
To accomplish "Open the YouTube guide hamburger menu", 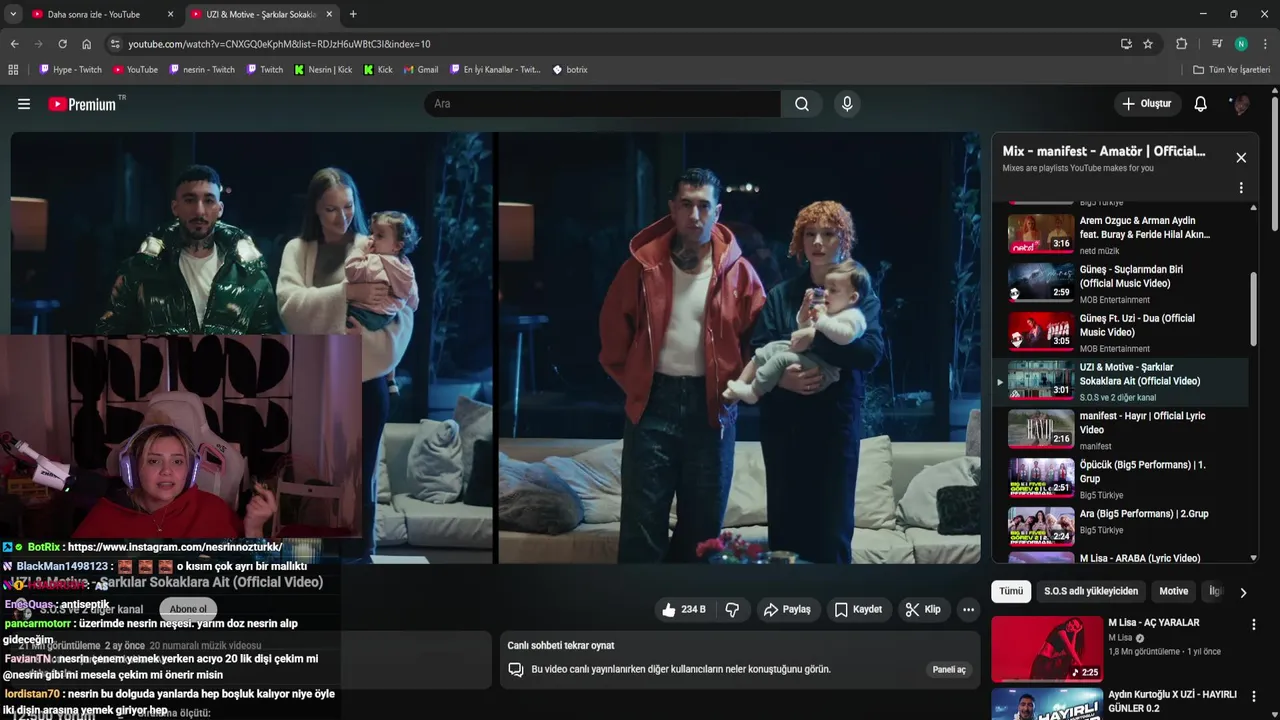I will pyautogui.click(x=24, y=104).
